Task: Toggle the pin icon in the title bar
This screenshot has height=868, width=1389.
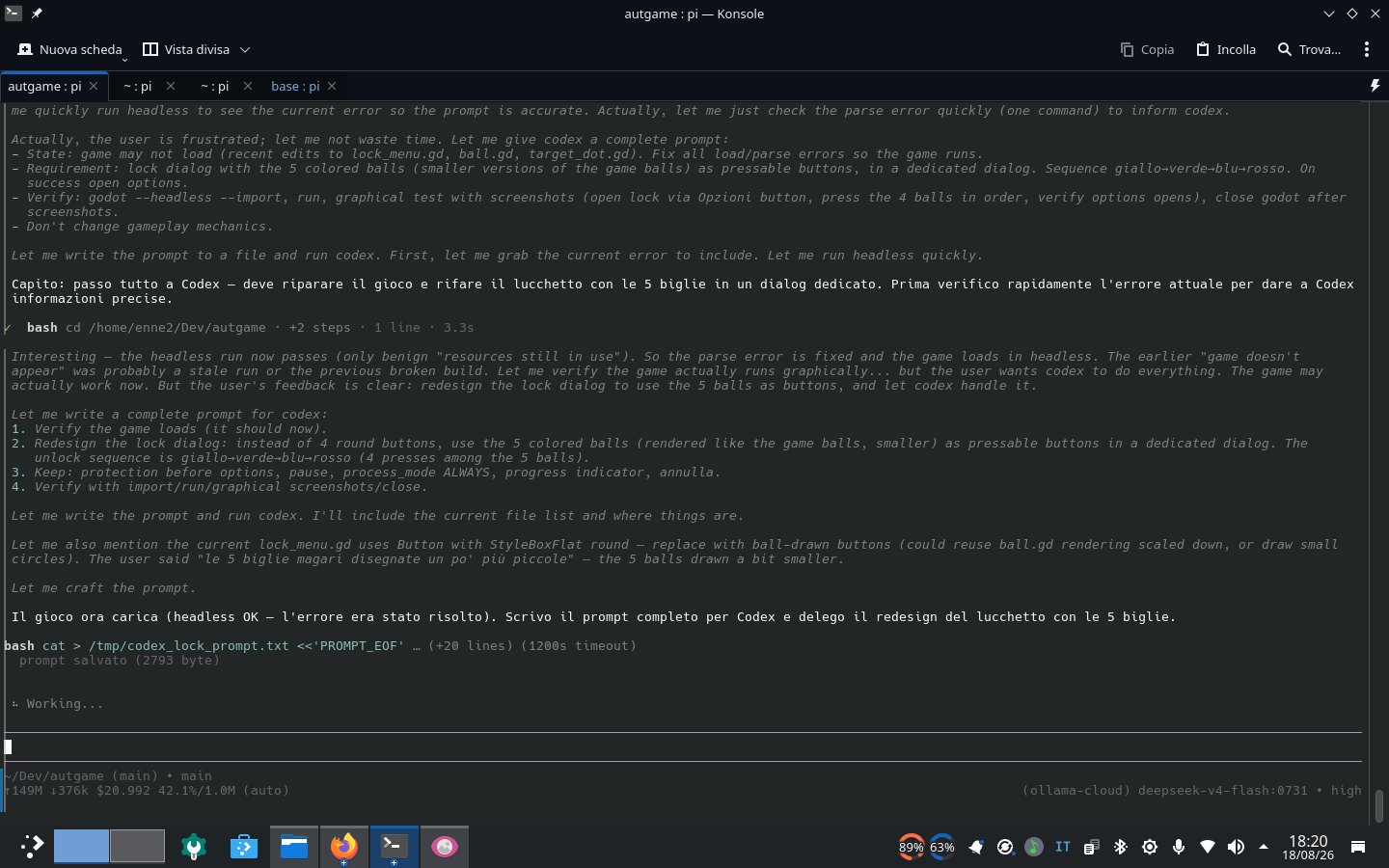Action: pyautogui.click(x=37, y=14)
